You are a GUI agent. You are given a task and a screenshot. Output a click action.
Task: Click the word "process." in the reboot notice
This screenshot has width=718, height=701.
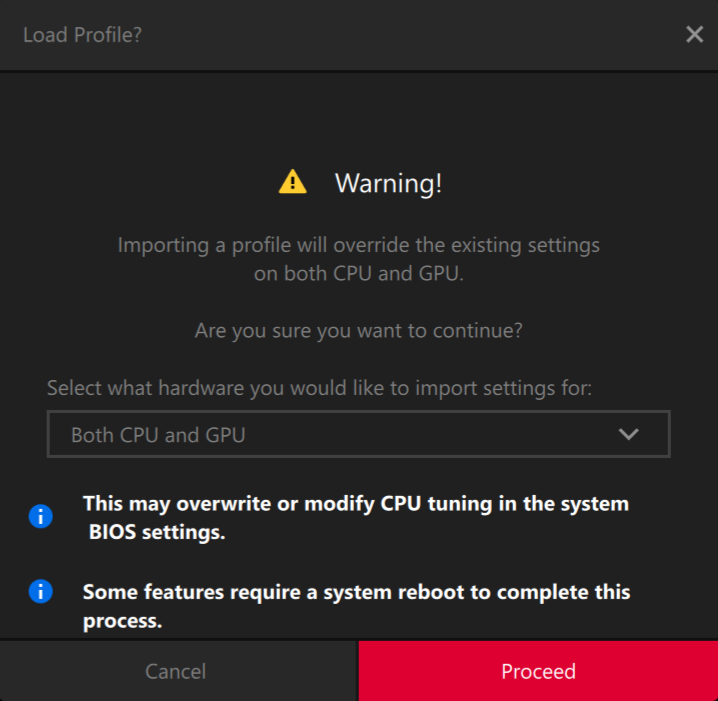(121, 620)
